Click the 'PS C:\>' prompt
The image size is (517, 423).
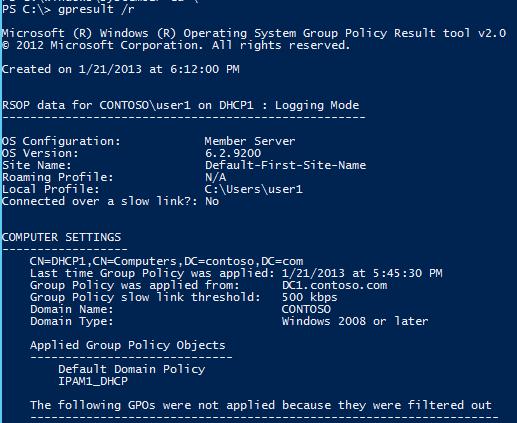click(x=26, y=9)
